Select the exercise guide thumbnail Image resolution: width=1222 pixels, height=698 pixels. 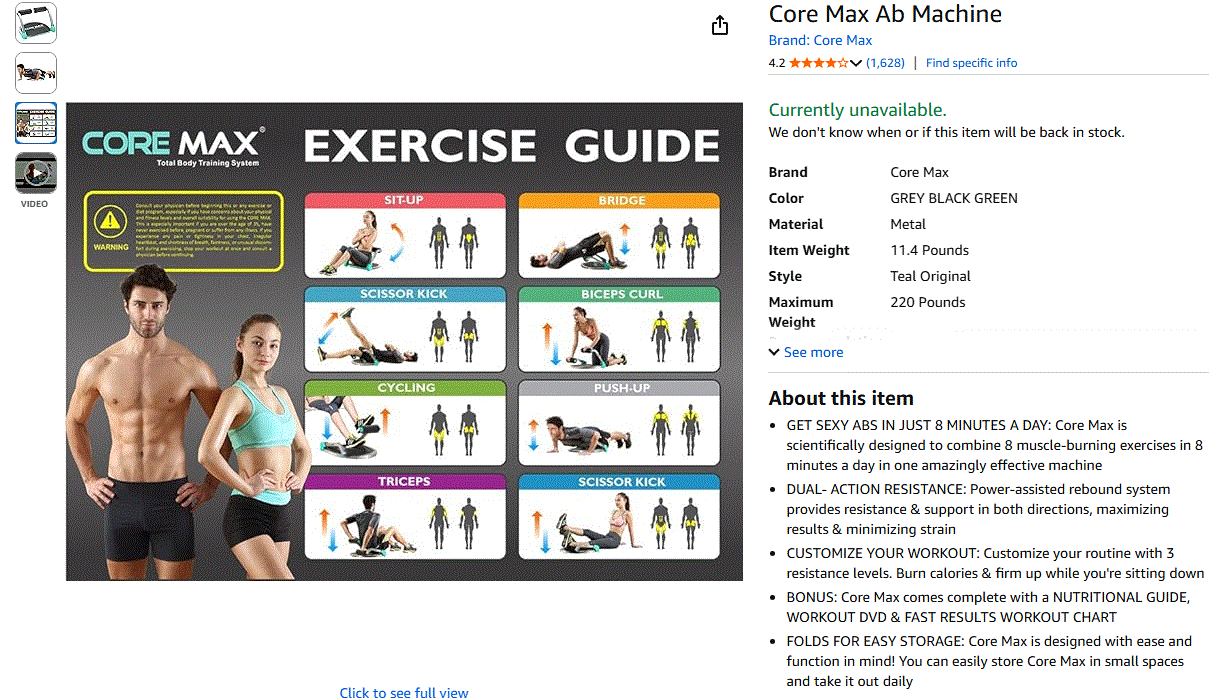coord(36,123)
